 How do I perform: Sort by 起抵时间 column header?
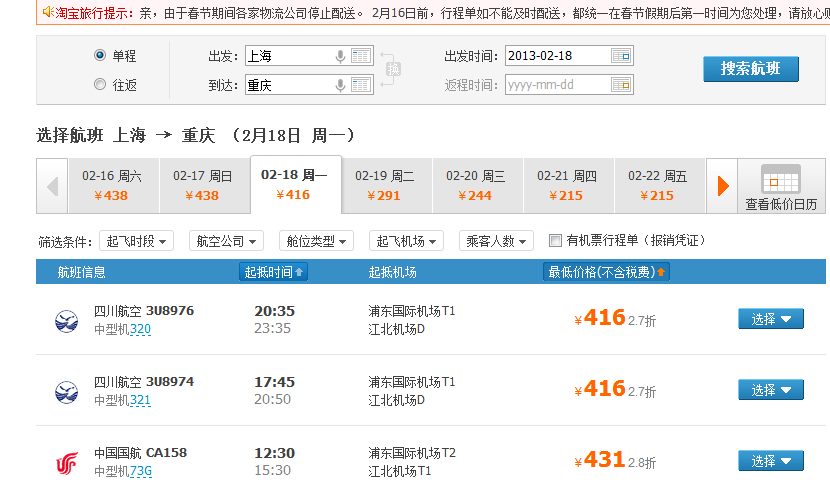pos(273,272)
